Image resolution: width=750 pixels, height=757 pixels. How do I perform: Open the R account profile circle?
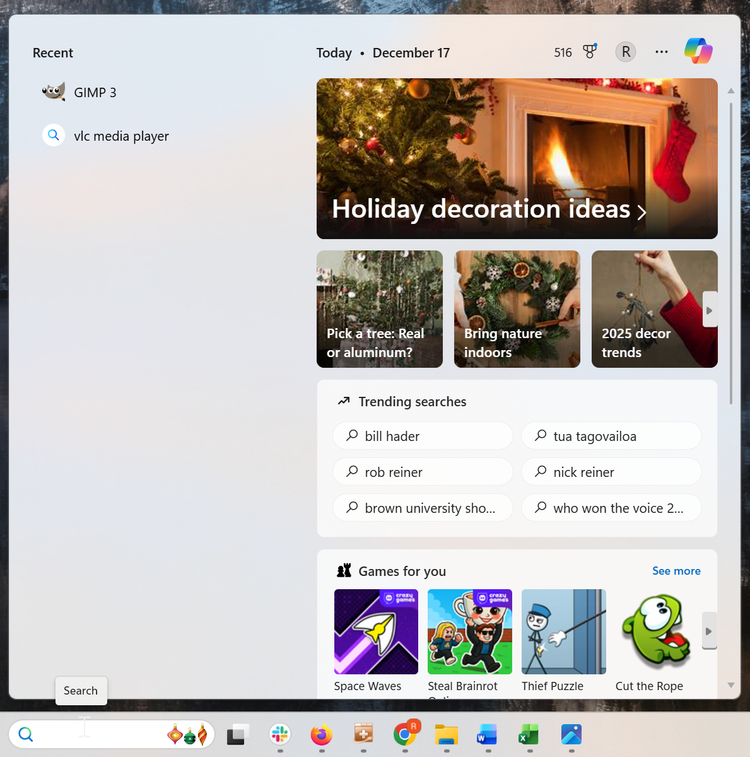[625, 52]
